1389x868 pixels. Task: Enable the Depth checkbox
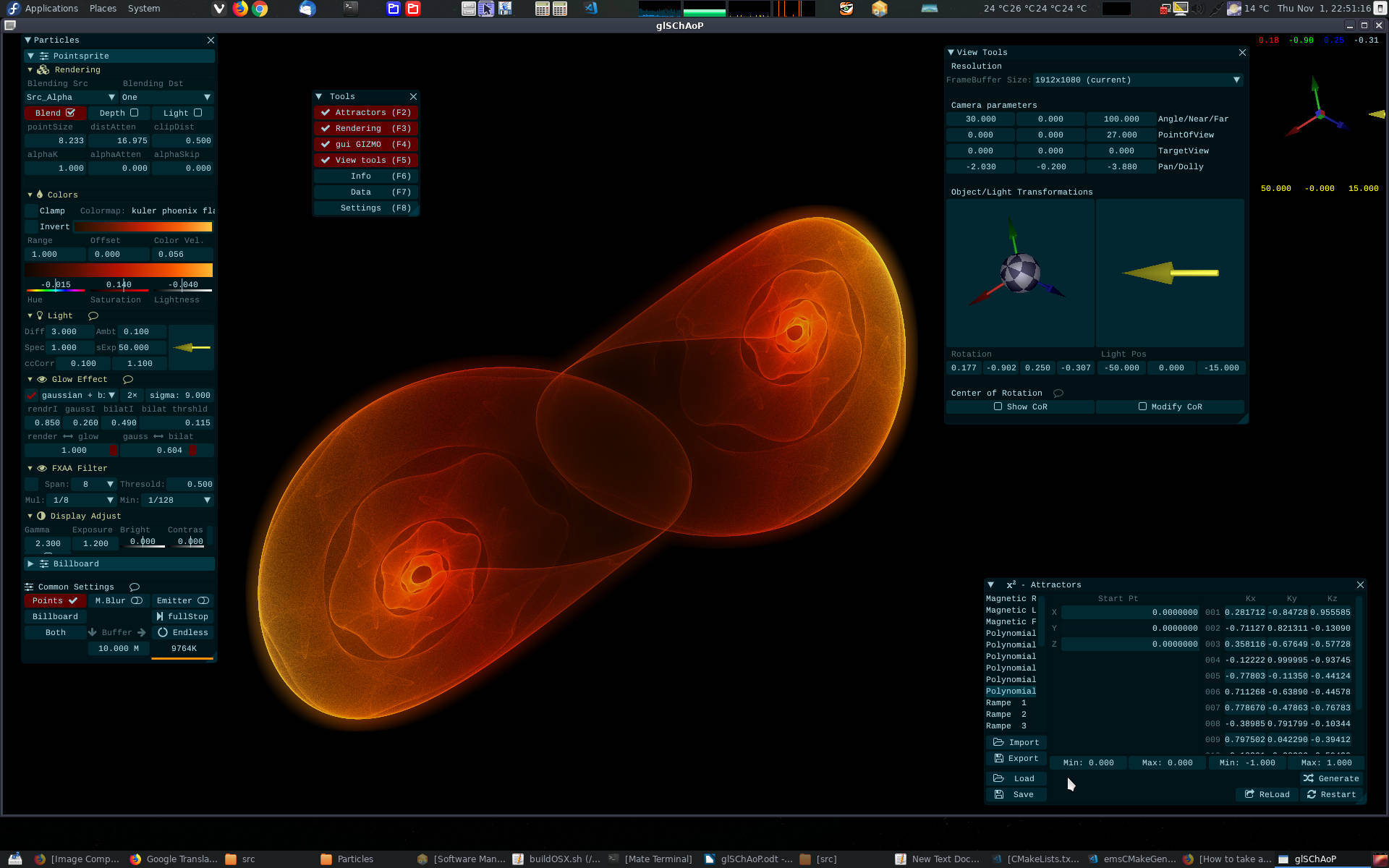pyautogui.click(x=134, y=113)
